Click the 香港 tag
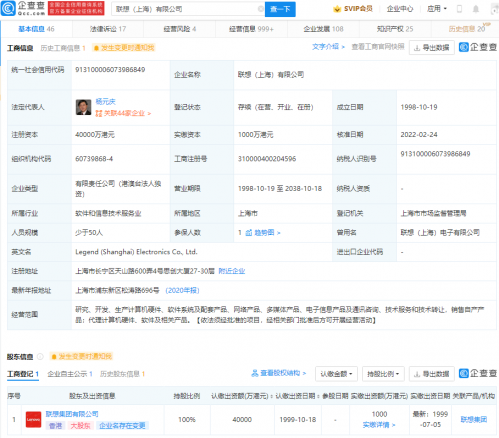This screenshot has width=499, height=438. [55, 426]
